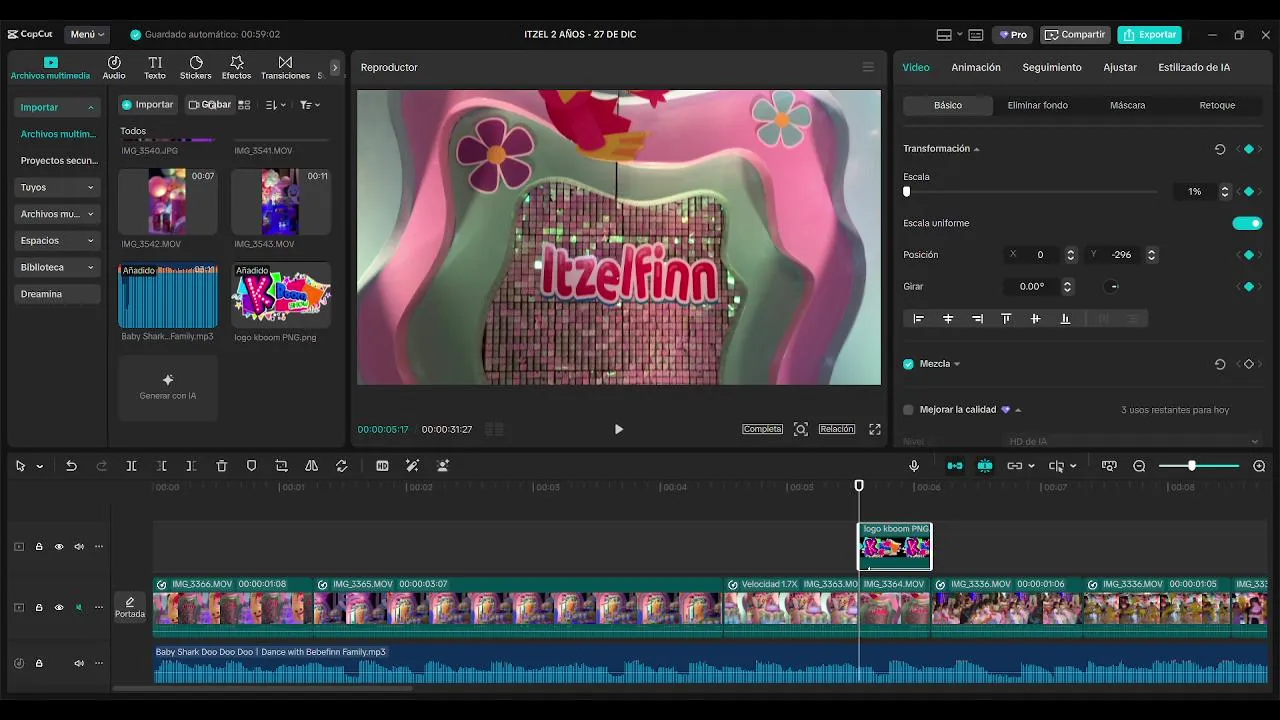Open the Estilizado de IA tab
The image size is (1280, 720).
1194,67
